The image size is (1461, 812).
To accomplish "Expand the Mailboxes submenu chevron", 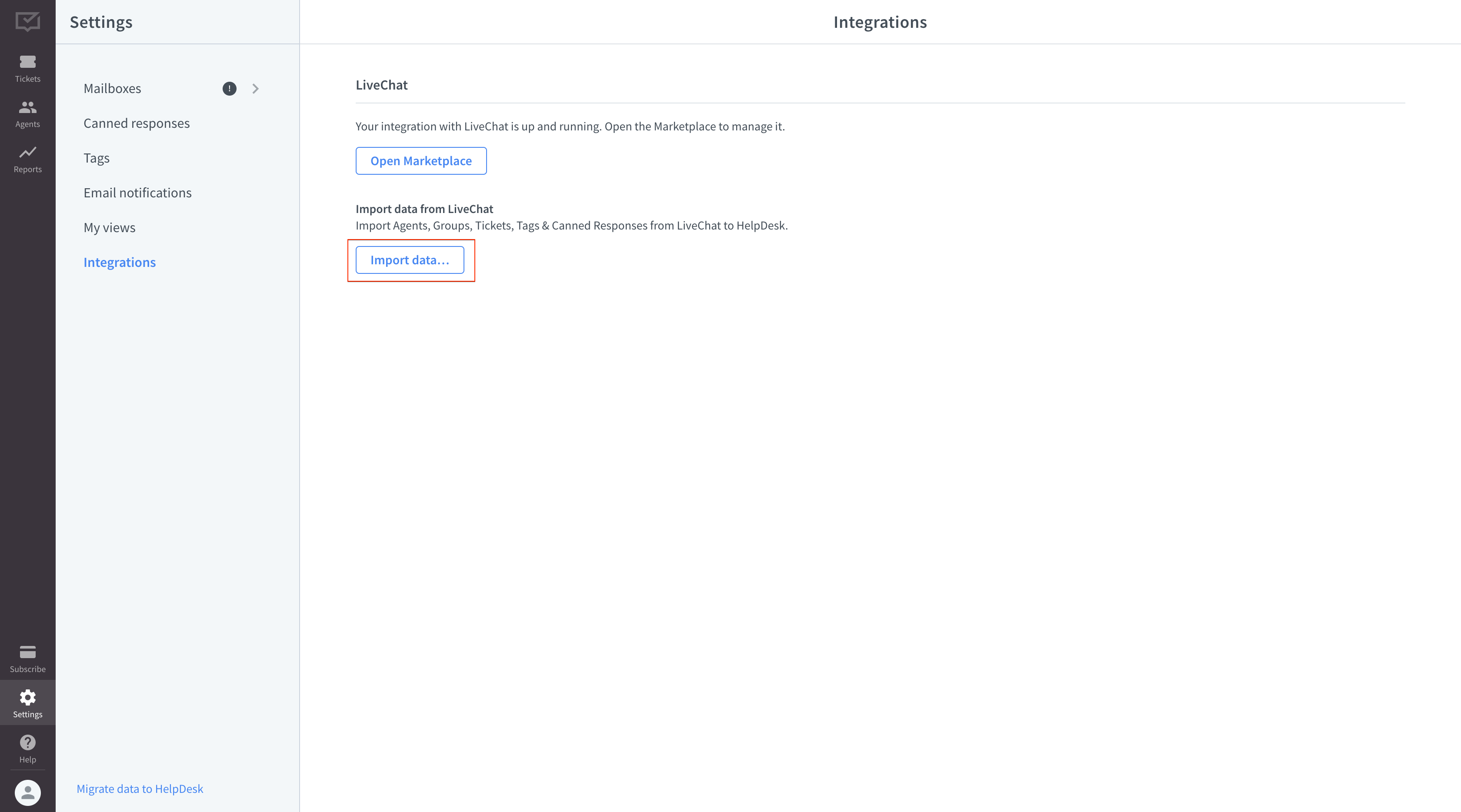I will coord(255,88).
